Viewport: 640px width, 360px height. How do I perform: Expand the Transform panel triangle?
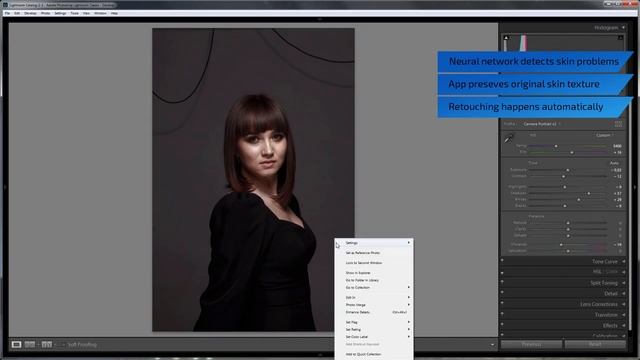click(623, 315)
